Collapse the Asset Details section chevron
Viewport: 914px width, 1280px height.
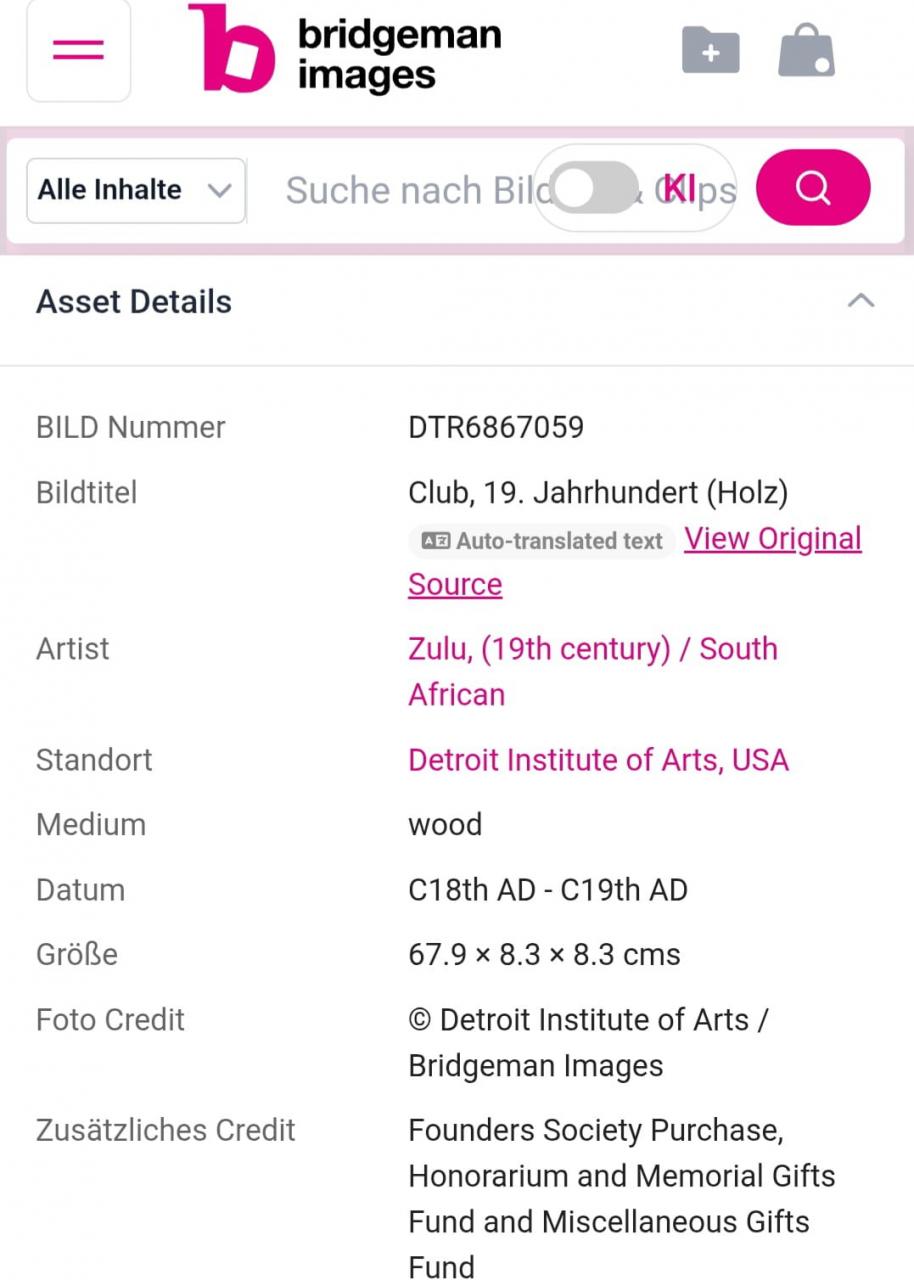(861, 301)
